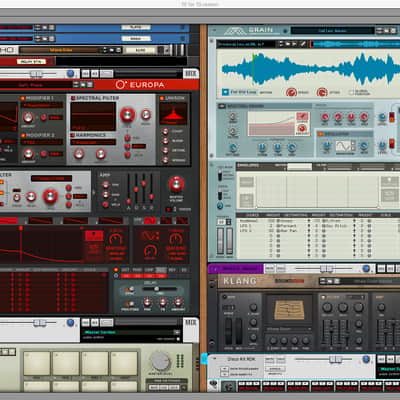The width and height of the screenshot is (400, 400).
Task: Click the Europa Master Volume knob
Action: (176, 184)
